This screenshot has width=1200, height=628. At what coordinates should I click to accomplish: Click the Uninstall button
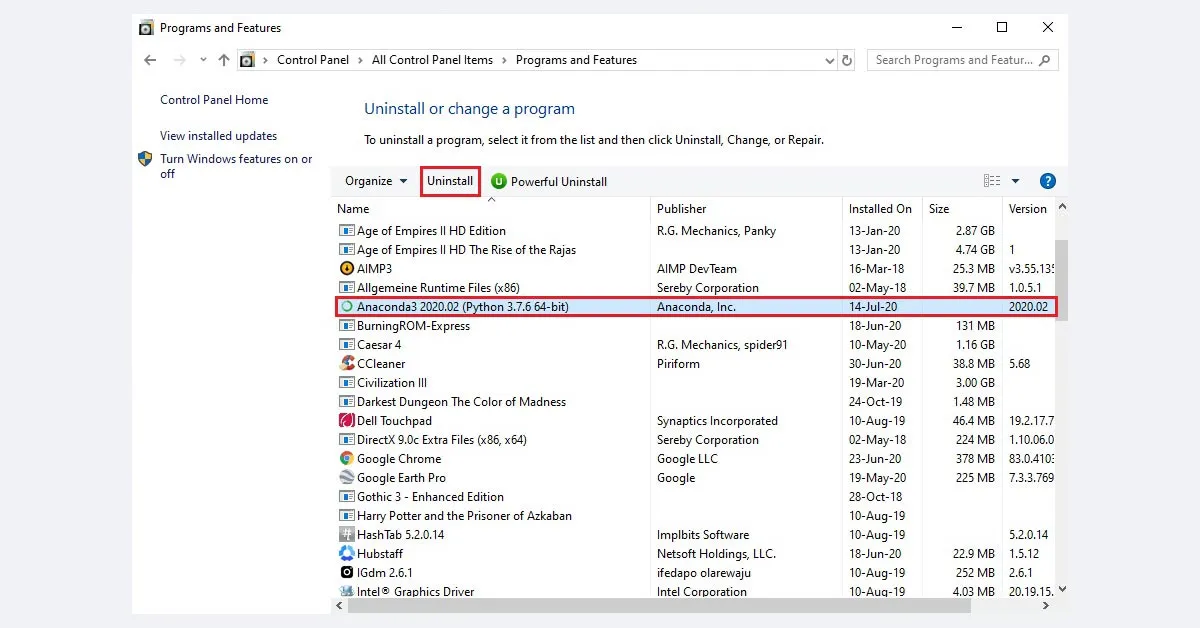tap(450, 181)
